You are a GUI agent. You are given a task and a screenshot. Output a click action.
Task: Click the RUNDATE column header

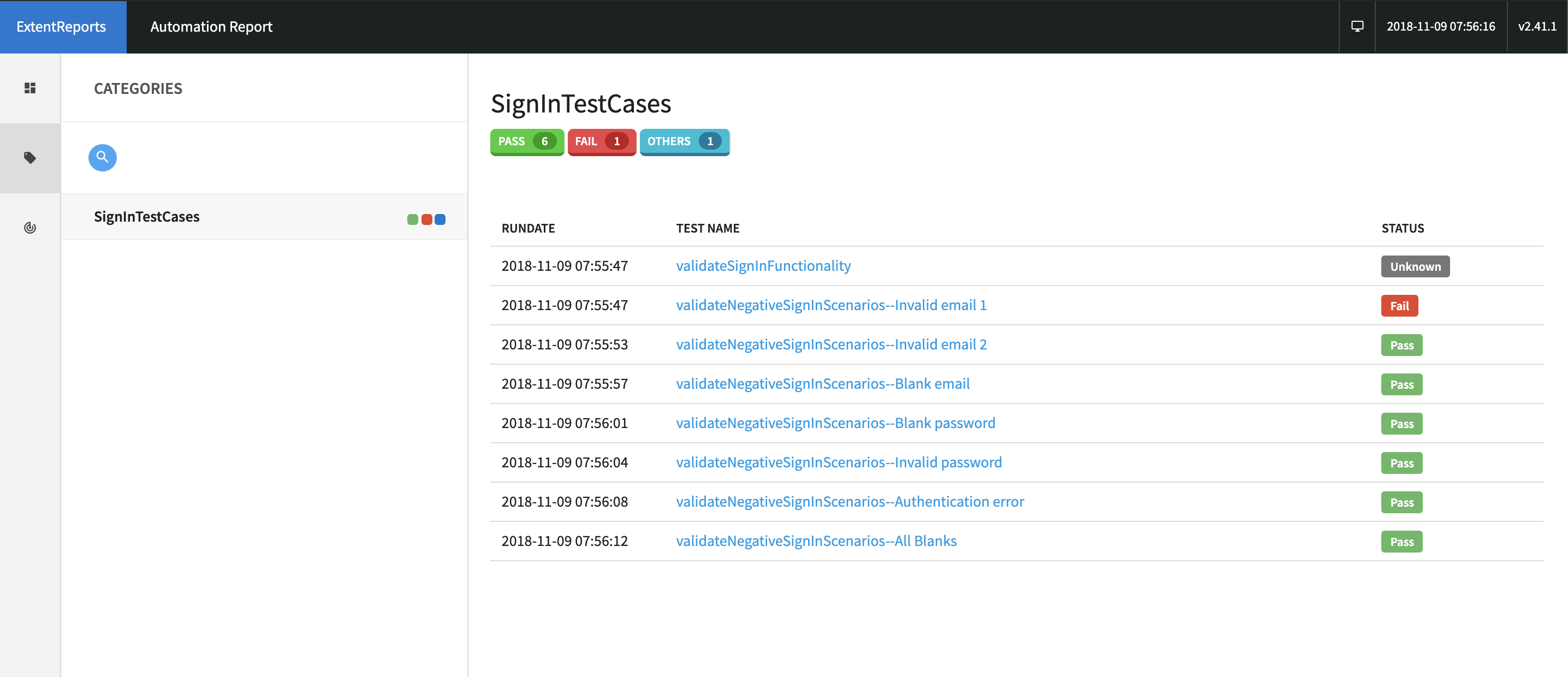[x=528, y=228]
